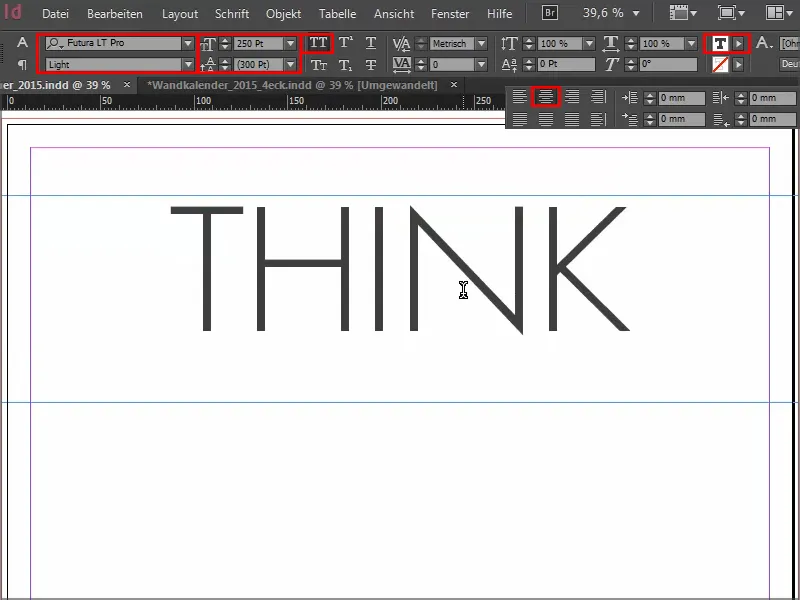Image resolution: width=800 pixels, height=600 pixels.
Task: Expand the font family dropdown arrow
Action: tap(188, 43)
